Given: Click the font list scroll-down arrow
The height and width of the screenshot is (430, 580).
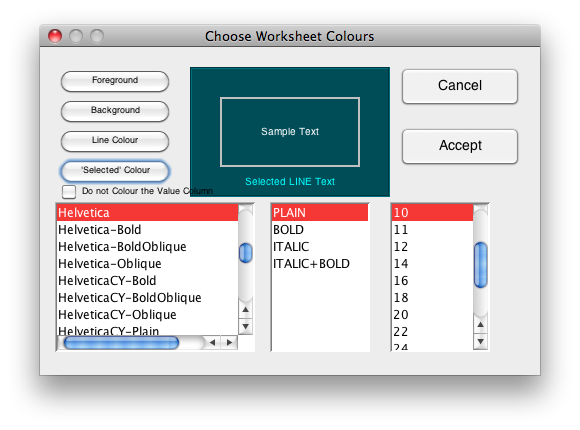Looking at the screenshot, I should click(246, 326).
